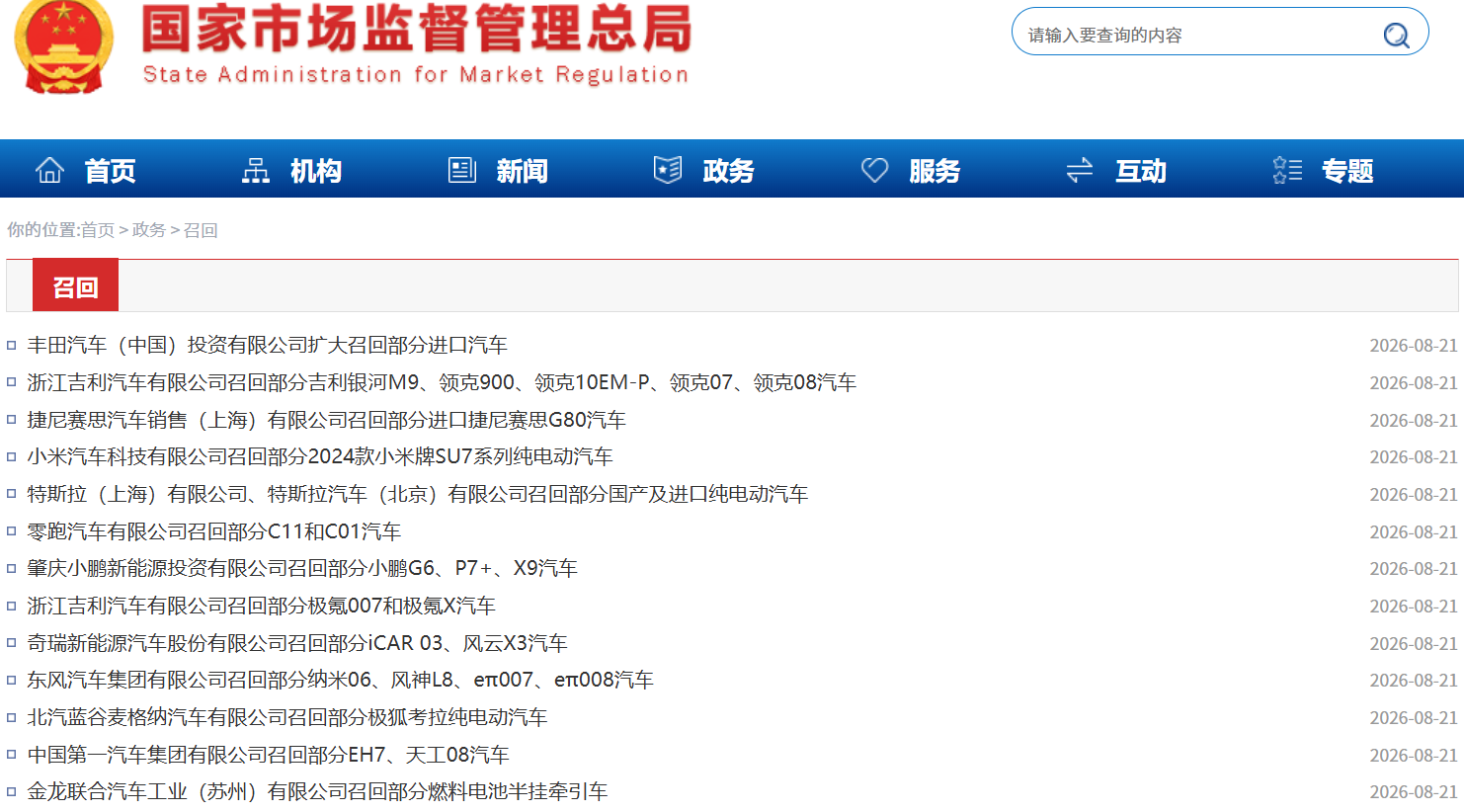The height and width of the screenshot is (812, 1464).
Task: Go to 召回 in the breadcrumb
Action: click(x=201, y=230)
